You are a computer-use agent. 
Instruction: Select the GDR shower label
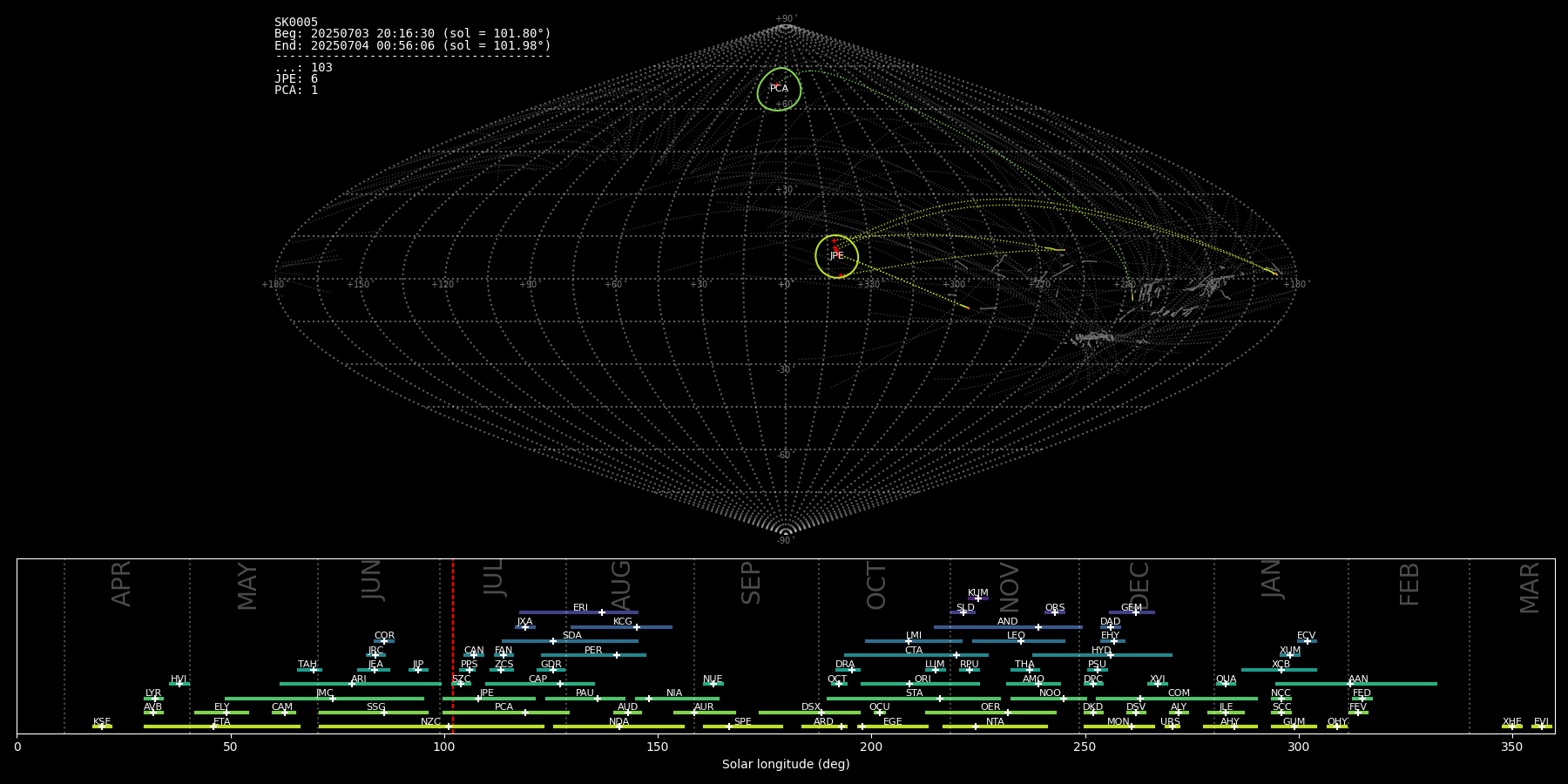click(x=551, y=665)
